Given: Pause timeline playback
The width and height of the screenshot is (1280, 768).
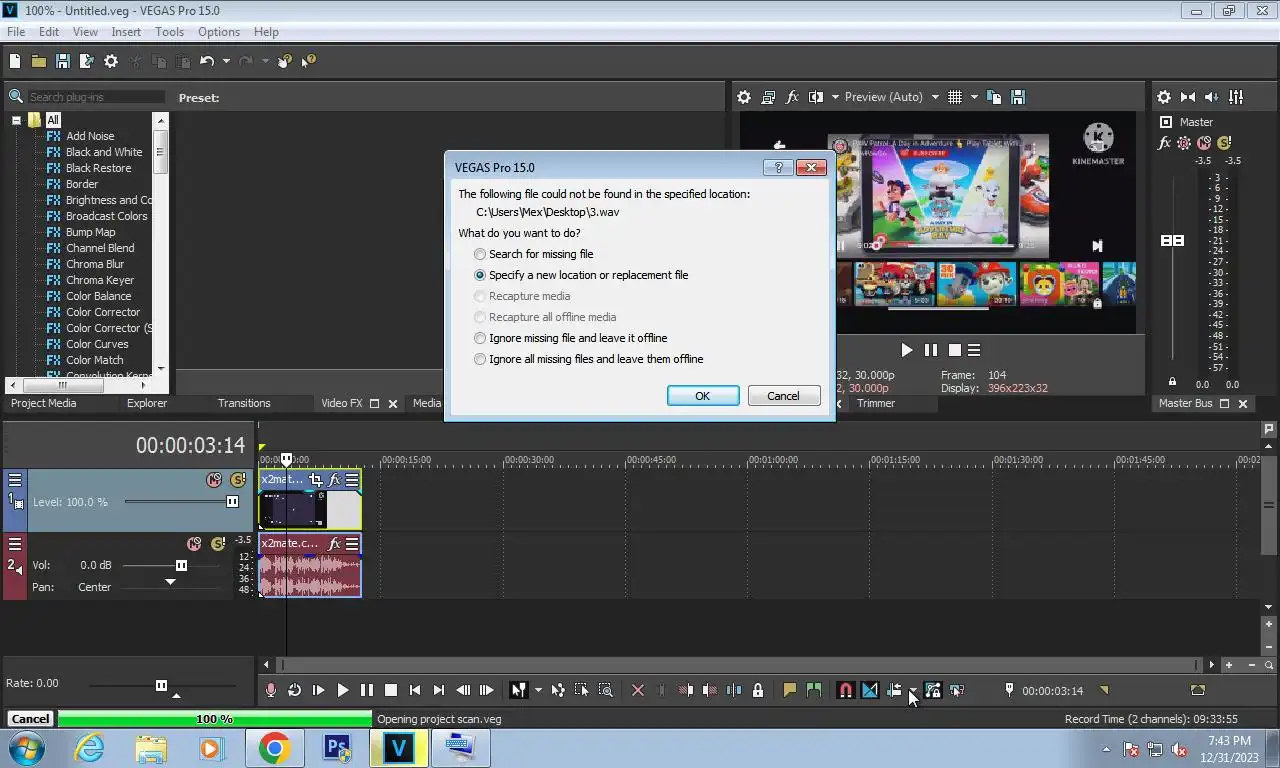Looking at the screenshot, I should click(x=367, y=690).
